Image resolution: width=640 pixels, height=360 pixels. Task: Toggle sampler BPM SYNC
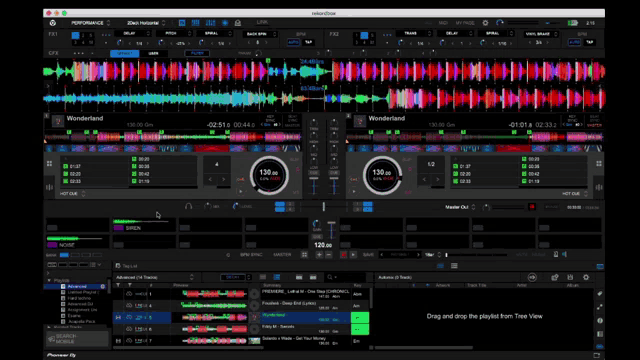251,255
